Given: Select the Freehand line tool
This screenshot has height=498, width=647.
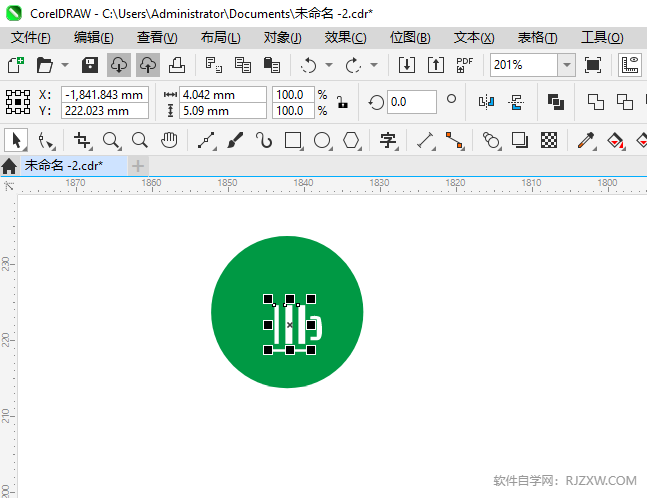Looking at the screenshot, I should (x=206, y=140).
